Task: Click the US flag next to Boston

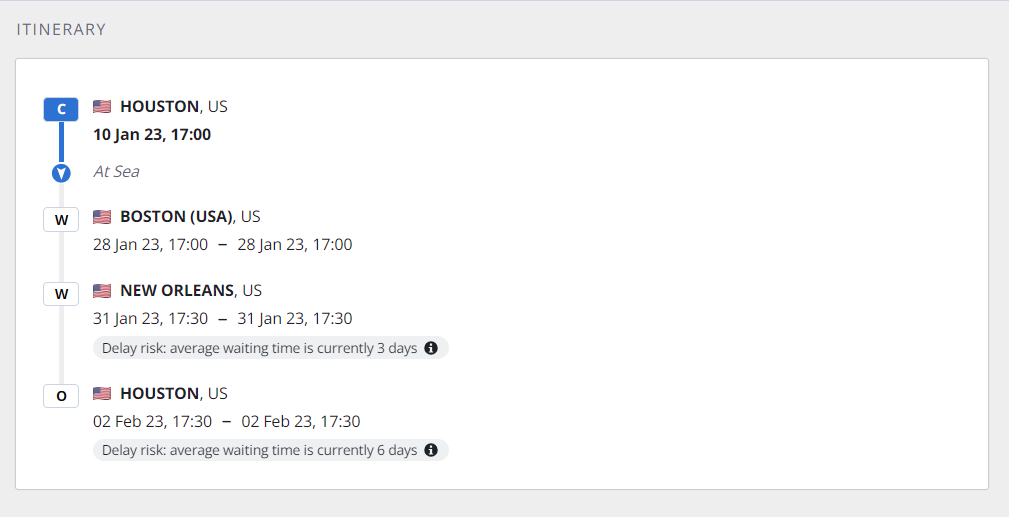Action: tap(102, 217)
